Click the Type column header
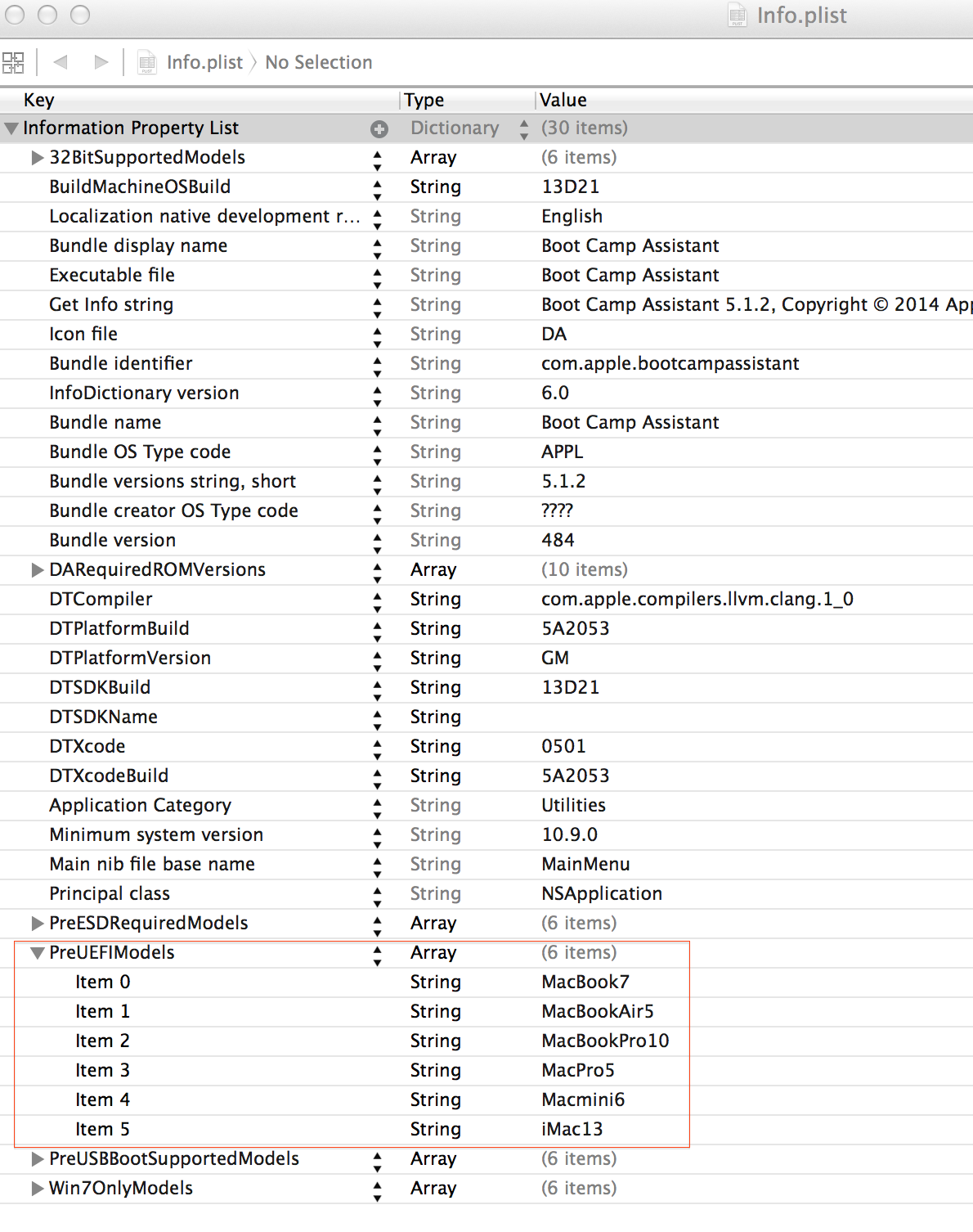This screenshot has height=1232, width=973. 424,100
